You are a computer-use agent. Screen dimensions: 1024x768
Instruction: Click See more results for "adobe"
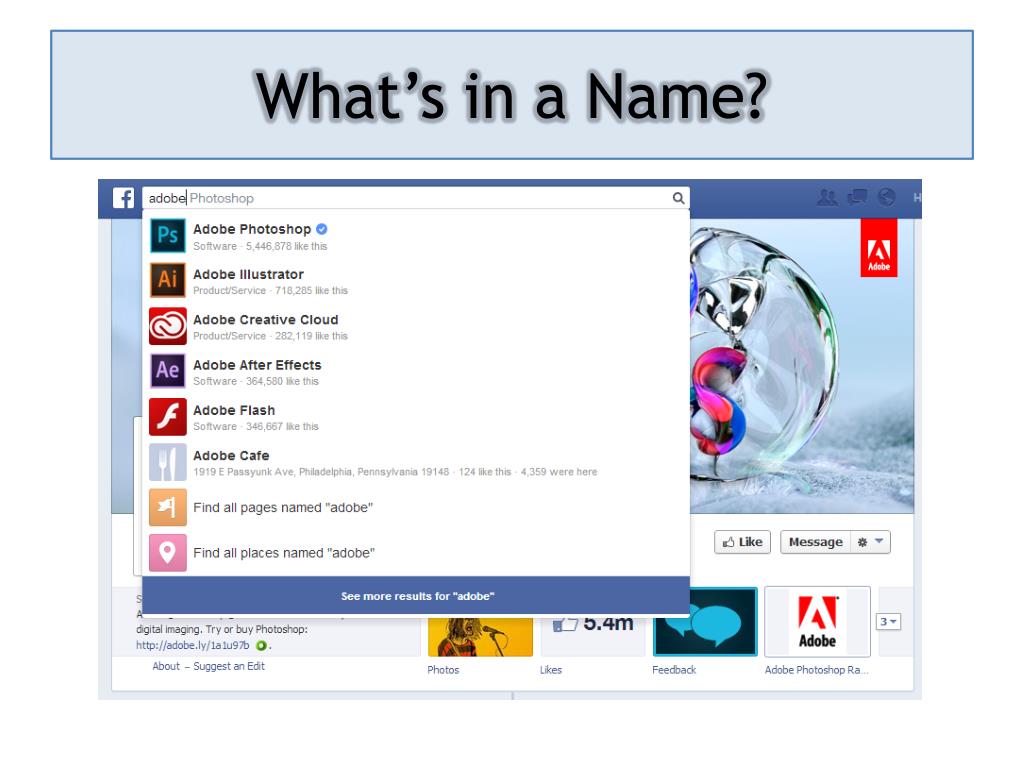coord(416,596)
